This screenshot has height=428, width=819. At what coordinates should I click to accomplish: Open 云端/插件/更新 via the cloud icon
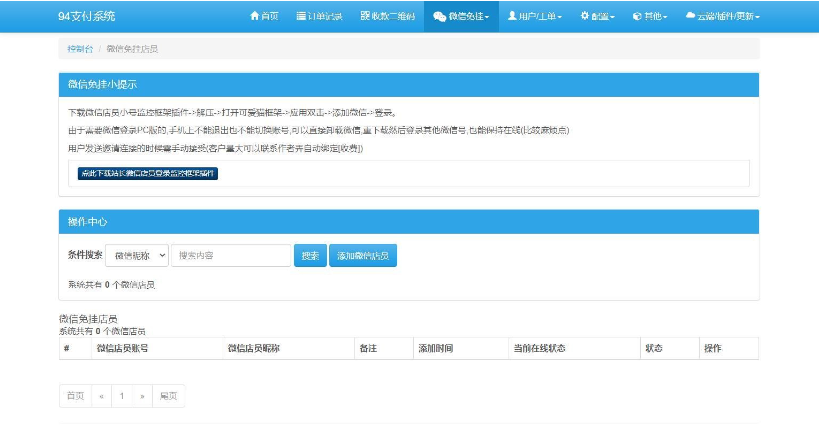pos(722,16)
